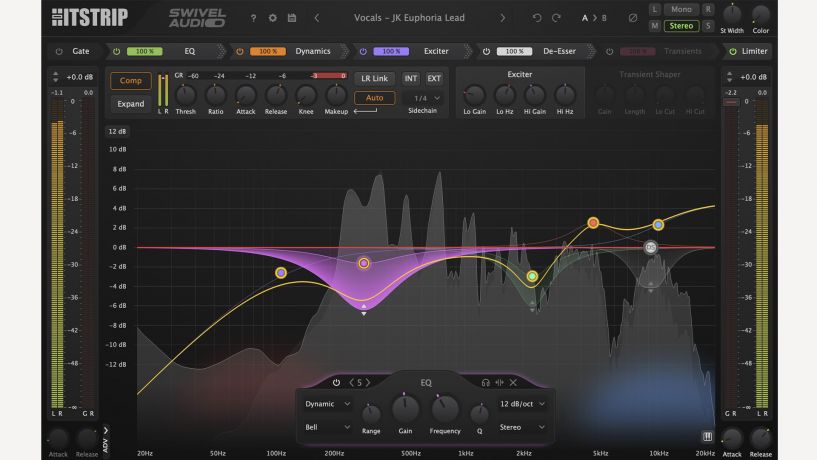This screenshot has height=460, width=817.
Task: Toggle the EQ band power button
Action: [336, 382]
